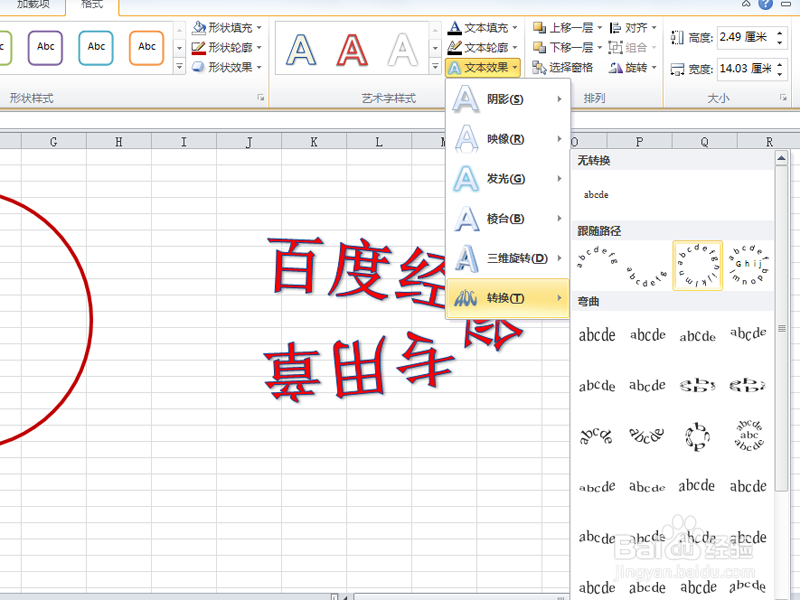Open the 文本轮廓 text outline dropdown
The height and width of the screenshot is (600, 800).
483,47
